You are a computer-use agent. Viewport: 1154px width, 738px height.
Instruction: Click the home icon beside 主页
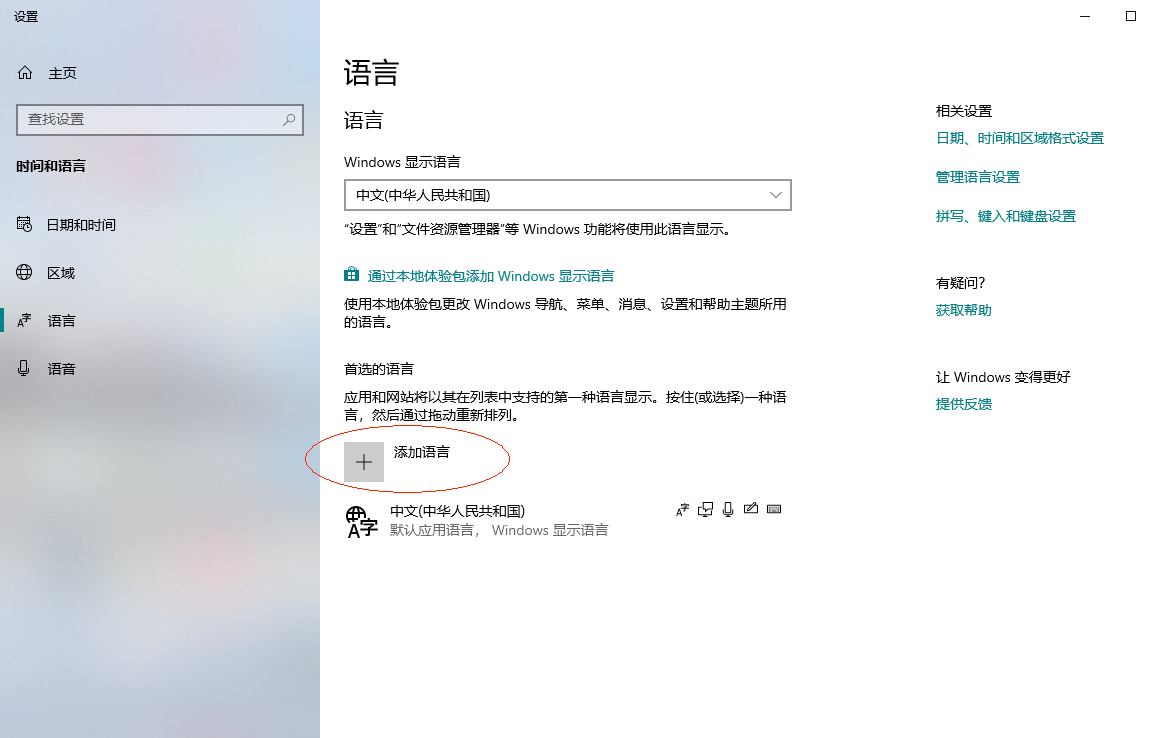[25, 72]
